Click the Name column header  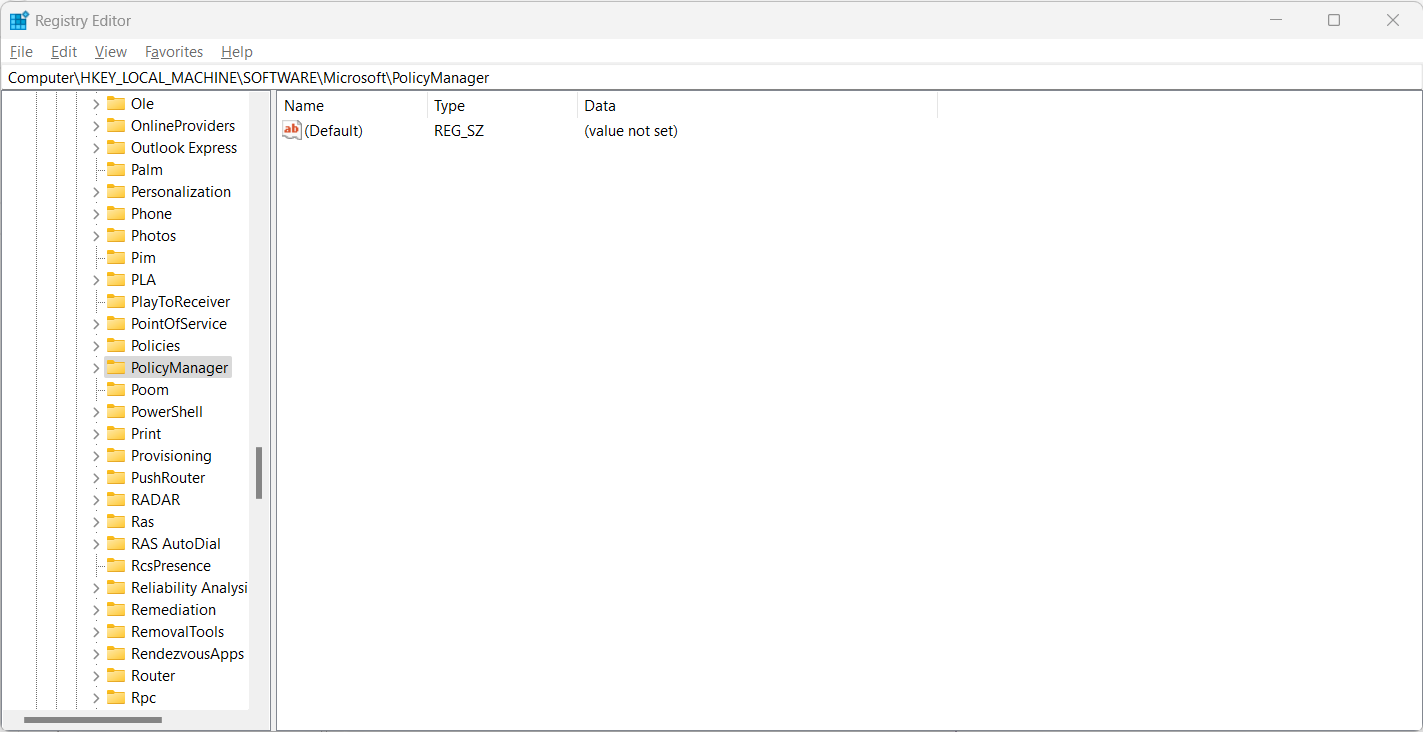click(x=352, y=105)
